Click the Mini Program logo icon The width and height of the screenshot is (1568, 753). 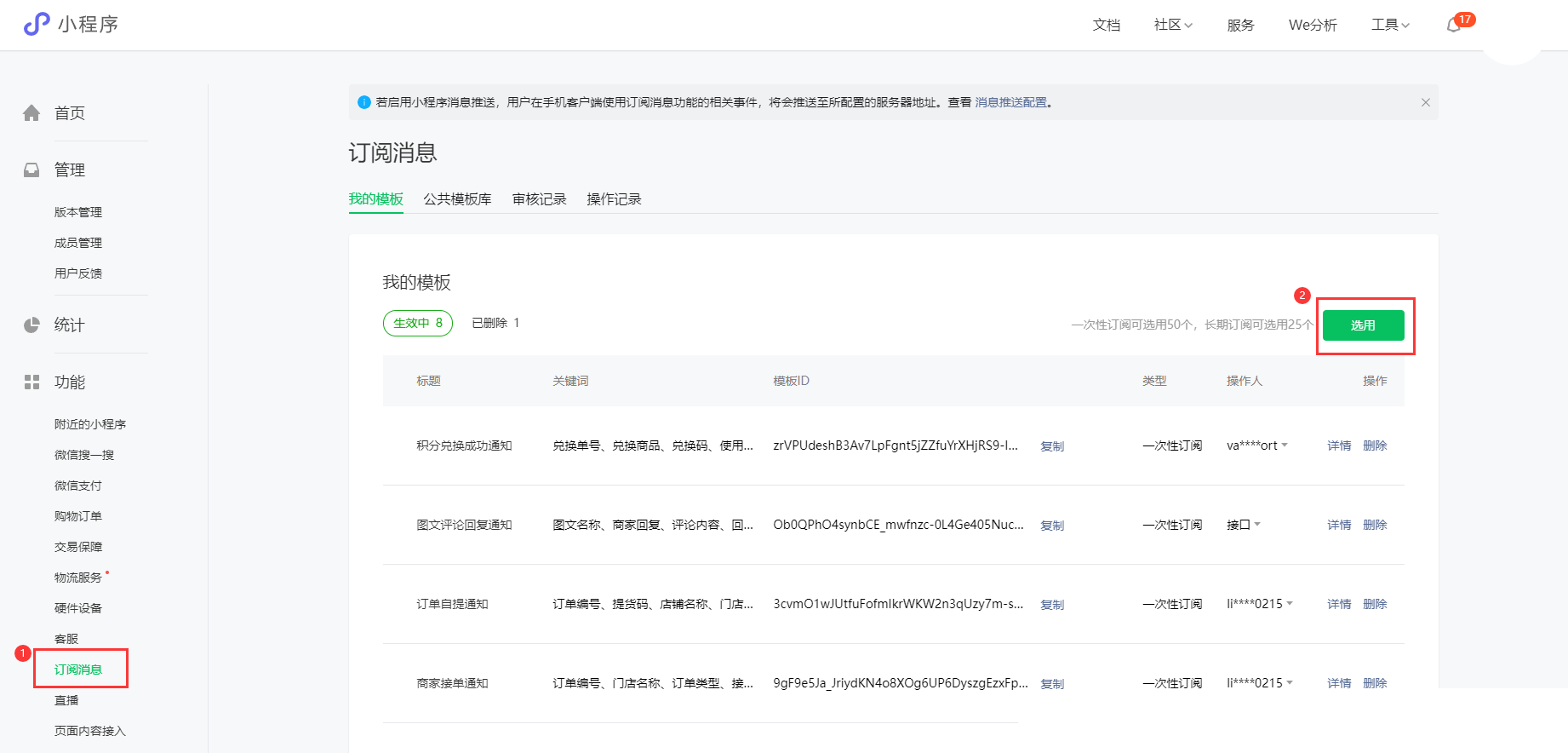coord(37,24)
